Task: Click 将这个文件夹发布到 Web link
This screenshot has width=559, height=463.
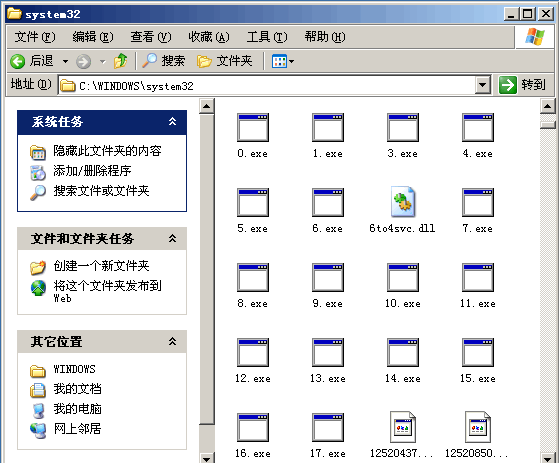Action: click(x=107, y=291)
